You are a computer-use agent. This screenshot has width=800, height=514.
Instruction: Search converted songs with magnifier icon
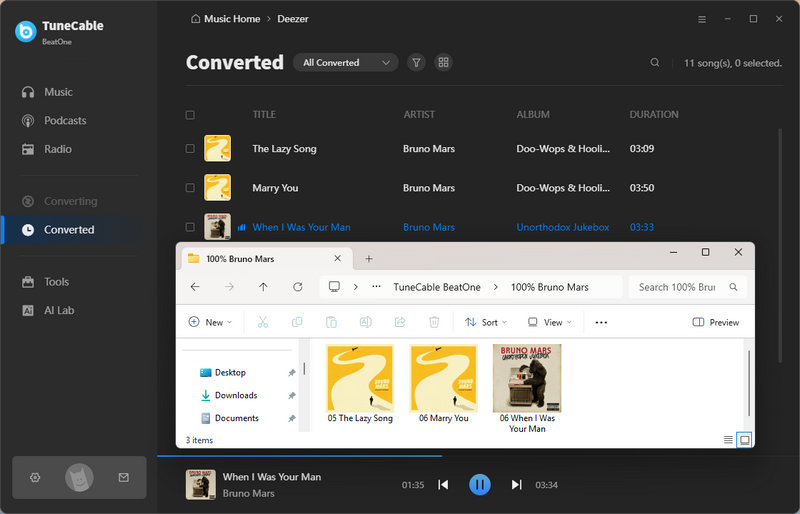655,62
